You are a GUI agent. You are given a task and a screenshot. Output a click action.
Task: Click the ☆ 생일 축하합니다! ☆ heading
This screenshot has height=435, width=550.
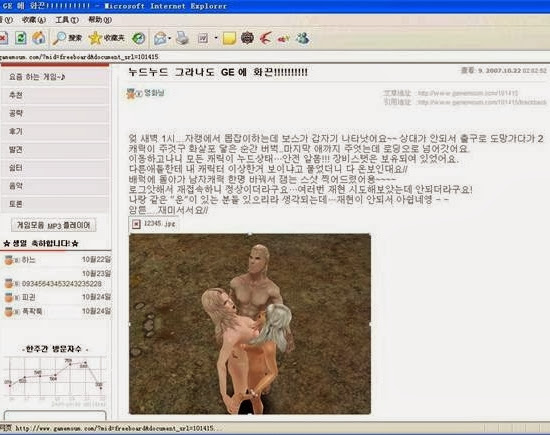pos(41,243)
